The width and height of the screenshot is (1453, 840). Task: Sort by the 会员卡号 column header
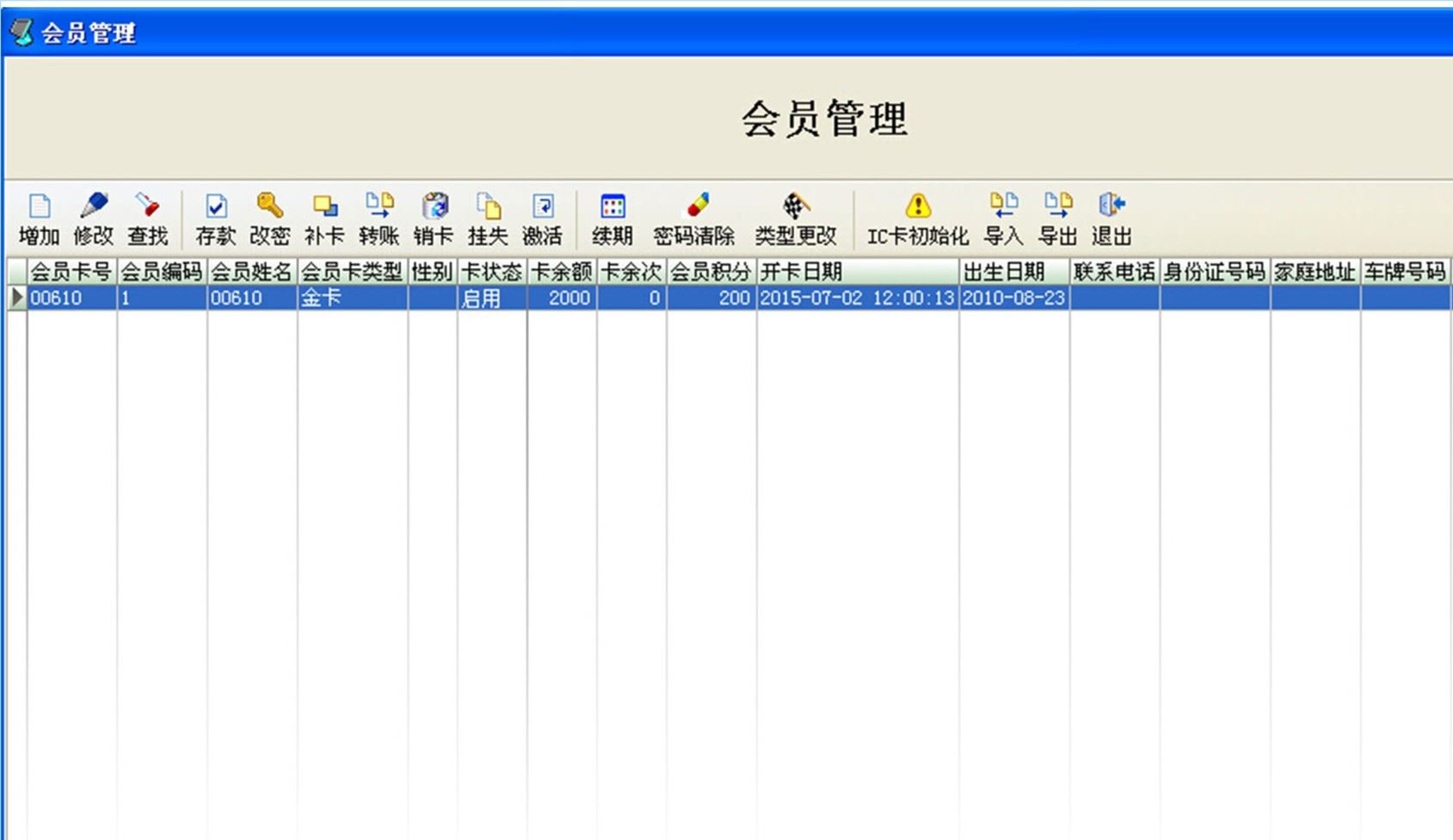point(71,273)
